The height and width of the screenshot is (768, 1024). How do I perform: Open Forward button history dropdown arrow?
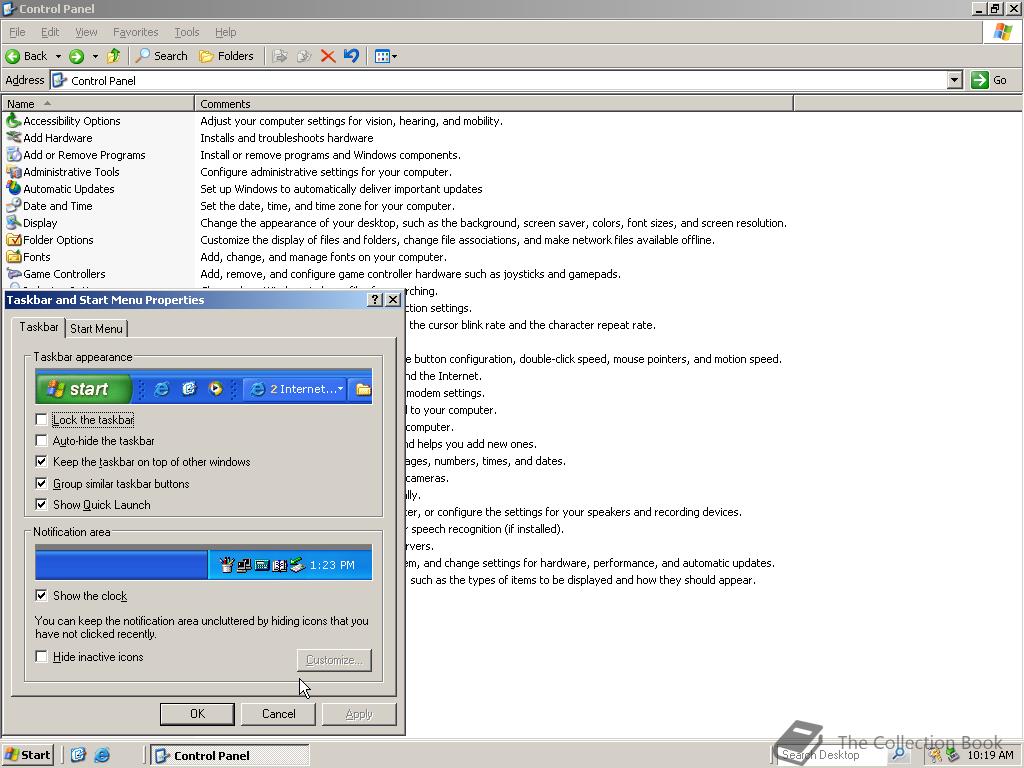tap(95, 56)
